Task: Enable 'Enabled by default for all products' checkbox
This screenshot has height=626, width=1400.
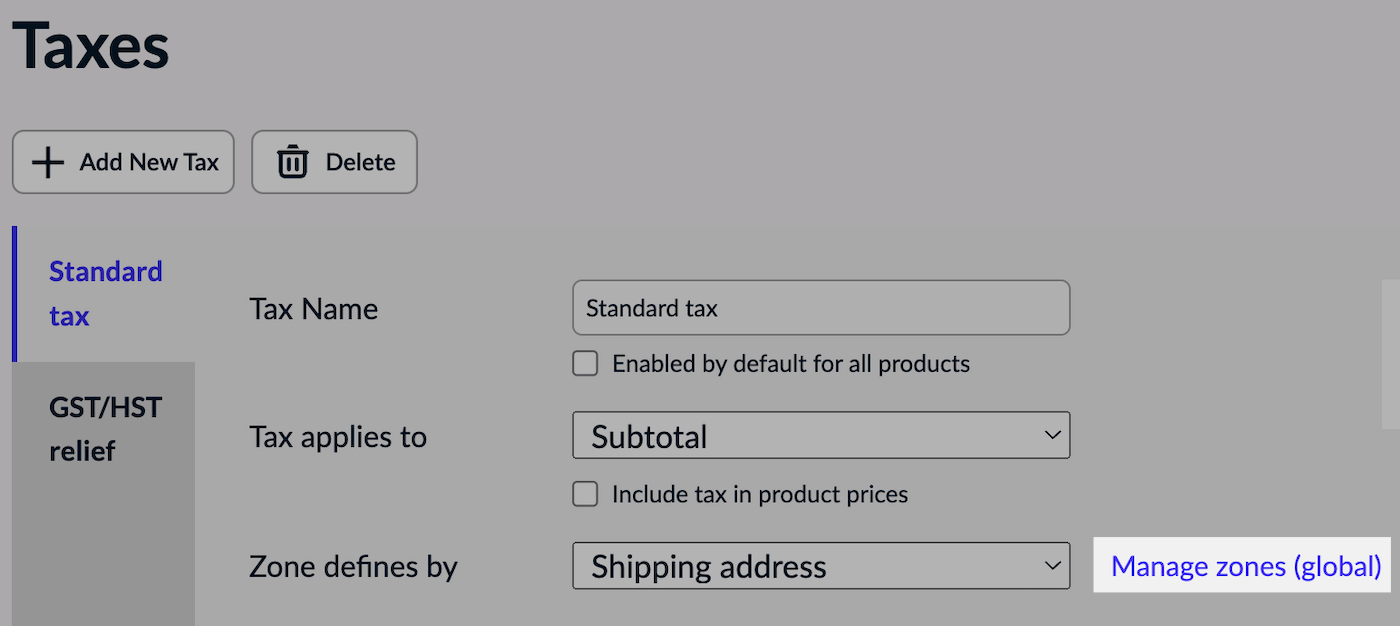Action: (585, 363)
